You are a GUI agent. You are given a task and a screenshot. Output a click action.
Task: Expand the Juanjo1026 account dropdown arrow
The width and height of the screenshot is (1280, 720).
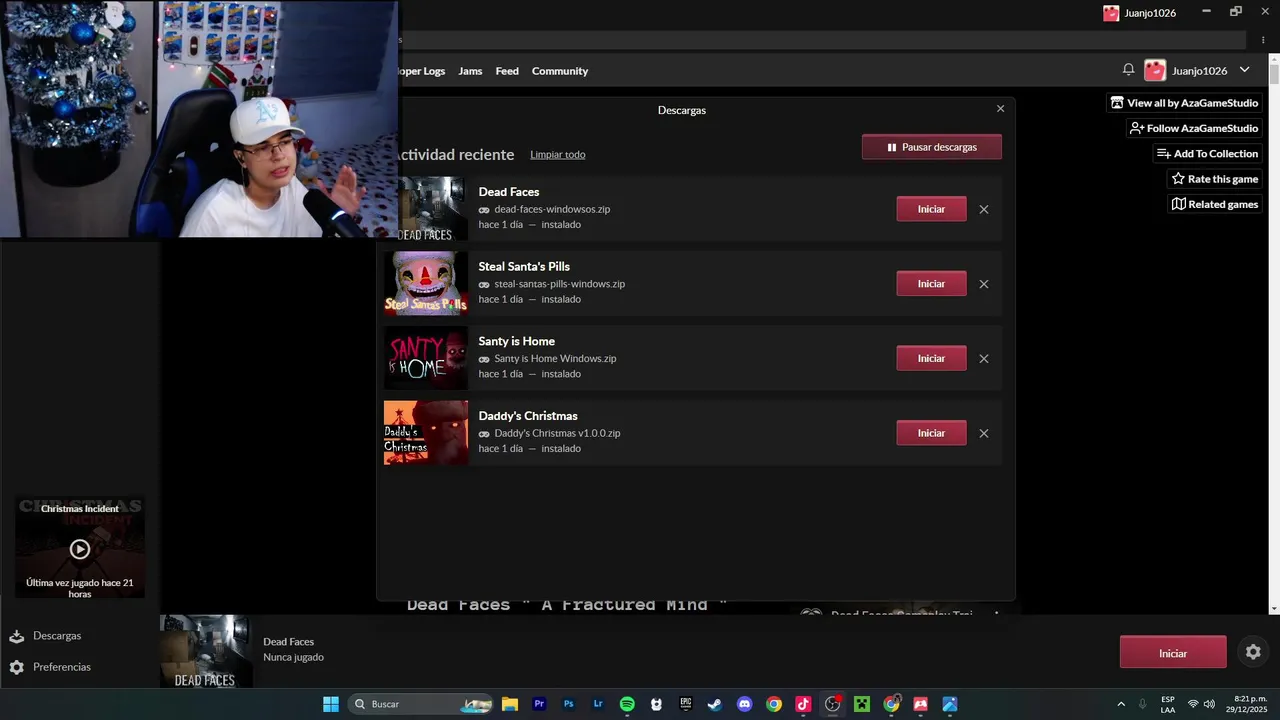click(x=1244, y=70)
